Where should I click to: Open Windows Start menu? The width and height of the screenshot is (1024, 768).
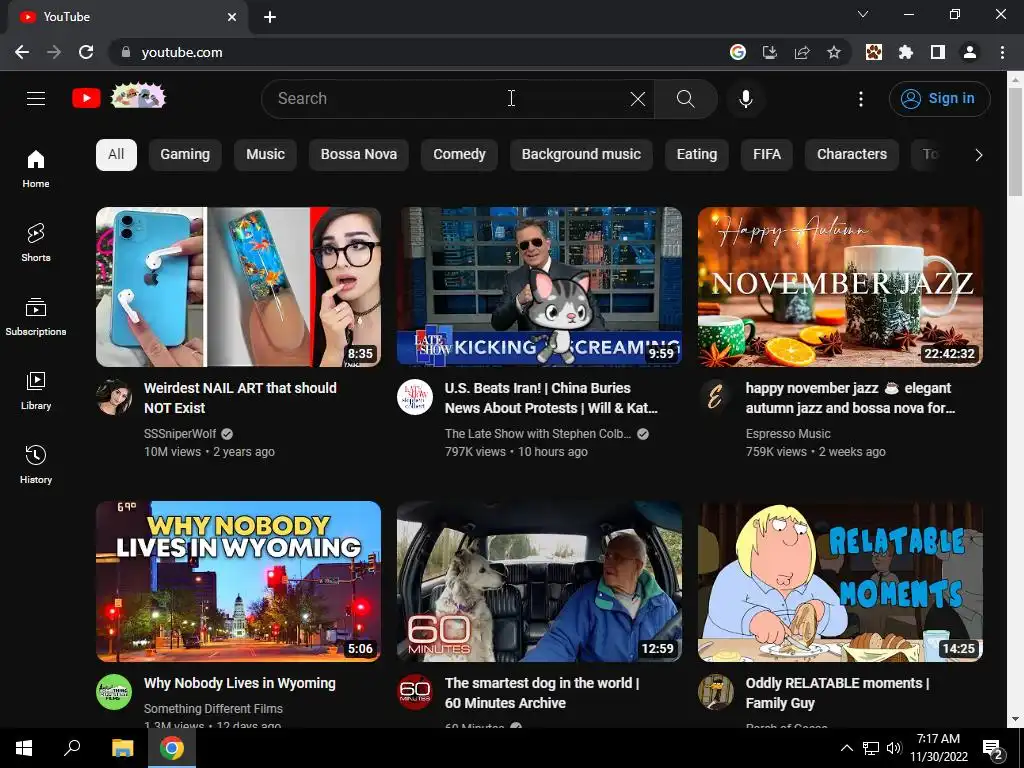tap(24, 748)
